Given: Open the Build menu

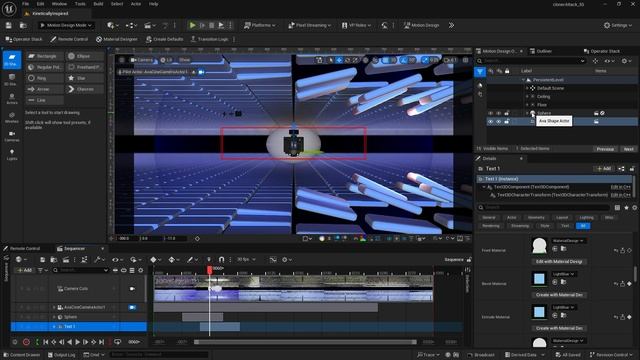Looking at the screenshot, I should coord(98,4).
